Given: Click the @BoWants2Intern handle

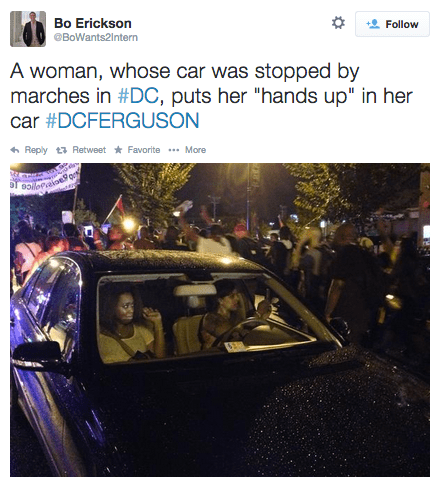Looking at the screenshot, I should click(96, 37).
